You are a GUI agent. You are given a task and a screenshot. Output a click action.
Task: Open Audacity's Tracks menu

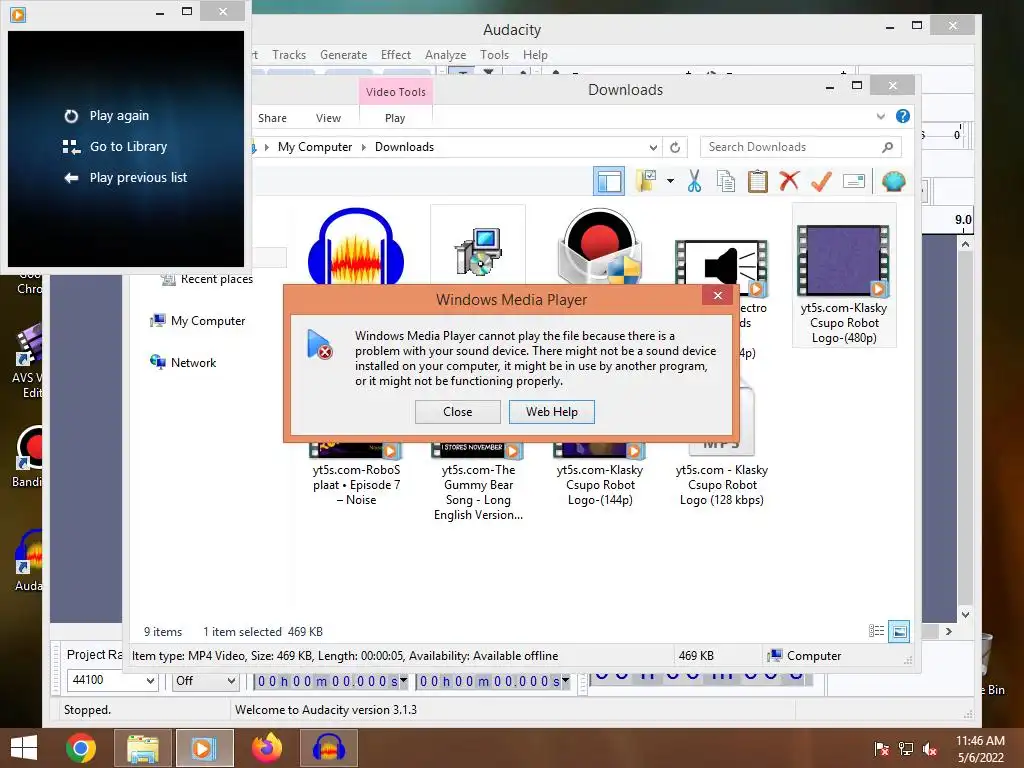click(x=289, y=55)
